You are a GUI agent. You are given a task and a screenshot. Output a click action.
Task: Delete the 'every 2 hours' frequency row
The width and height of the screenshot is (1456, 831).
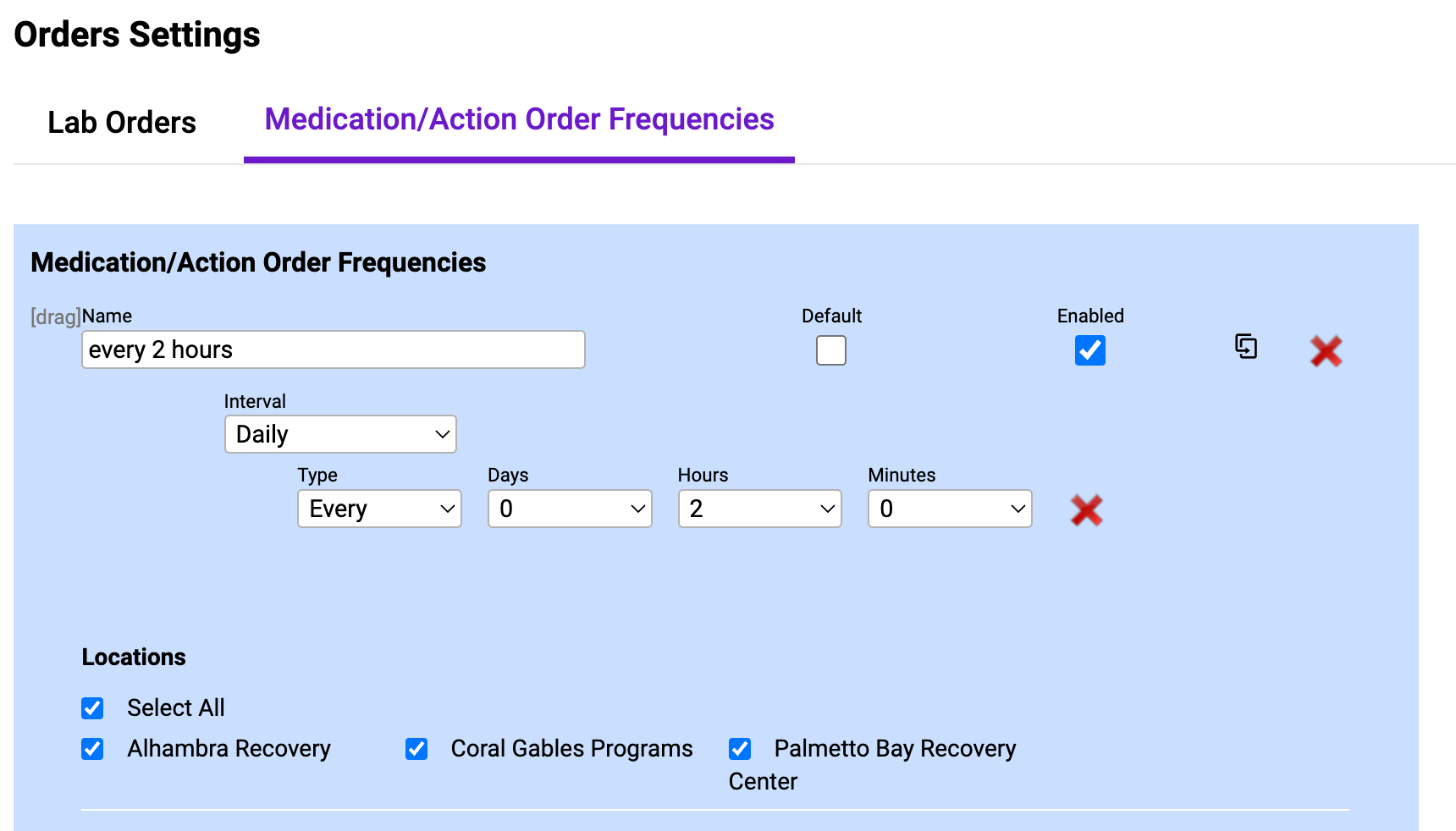(1326, 351)
